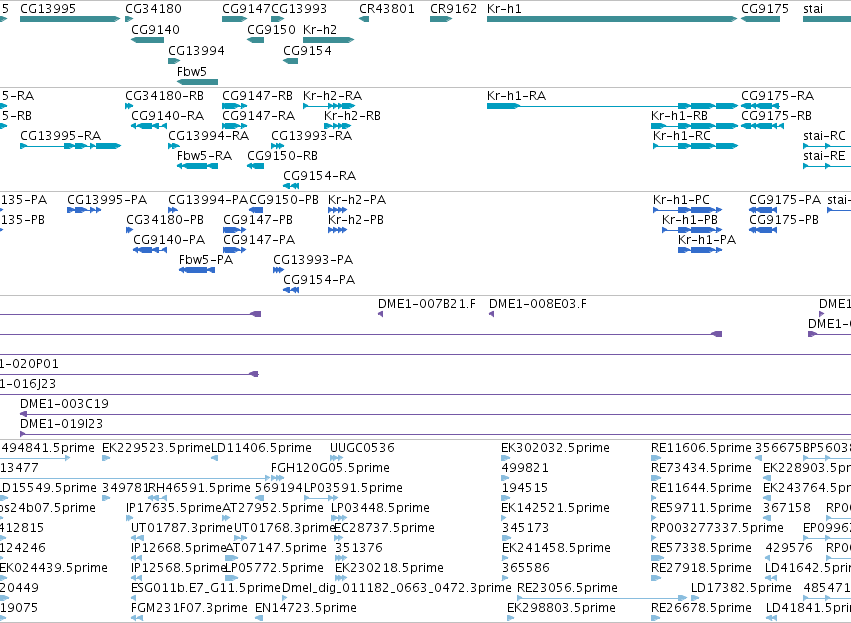Viewport: 851px width, 623px height.
Task: Click the DME1-019I23 BAC label
Action: click(x=61, y=424)
